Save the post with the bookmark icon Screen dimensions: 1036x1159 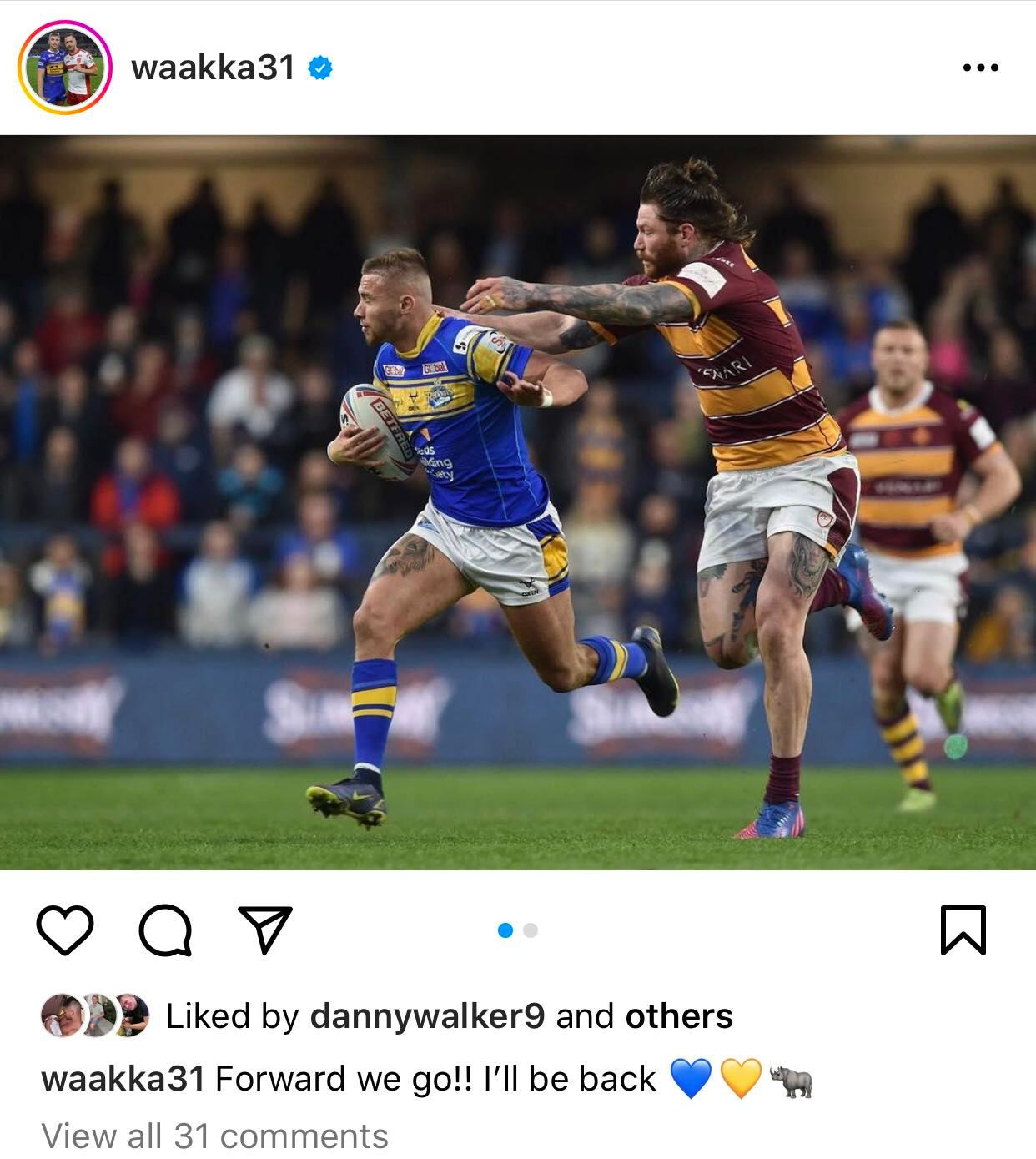click(963, 930)
